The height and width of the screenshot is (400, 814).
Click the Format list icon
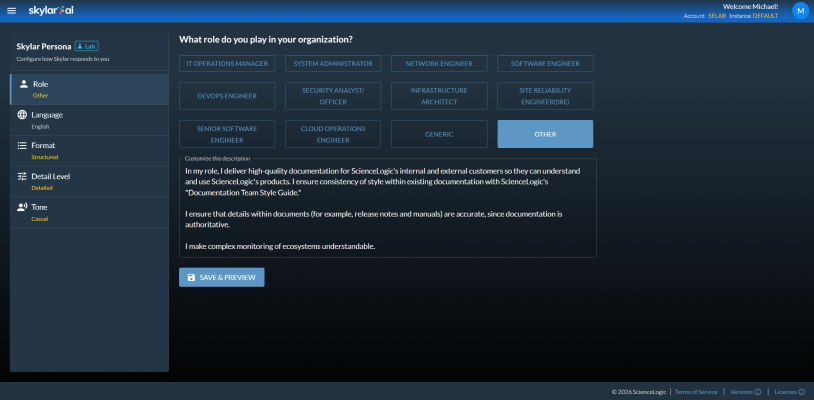tap(22, 145)
